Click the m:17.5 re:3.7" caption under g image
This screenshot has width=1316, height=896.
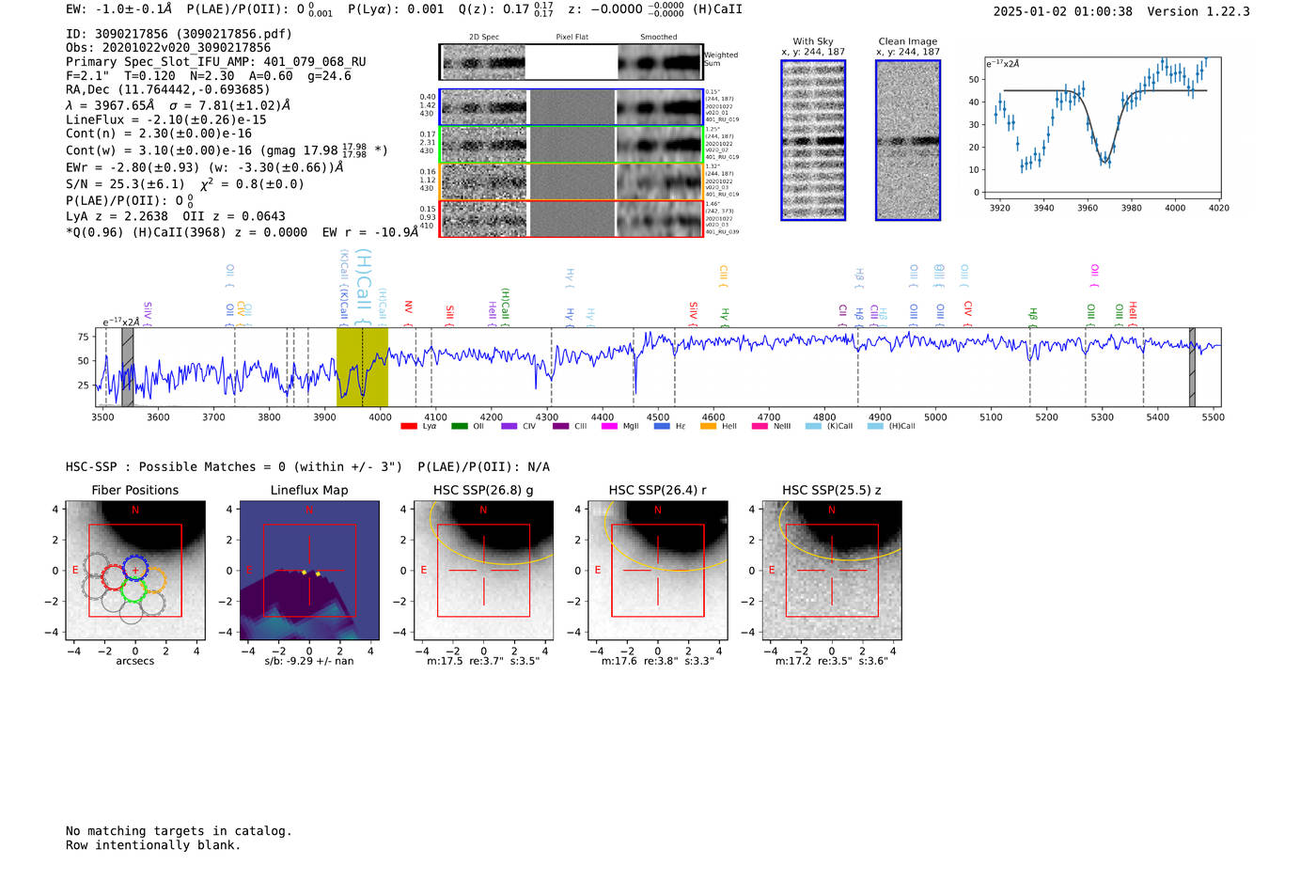pyautogui.click(x=483, y=661)
